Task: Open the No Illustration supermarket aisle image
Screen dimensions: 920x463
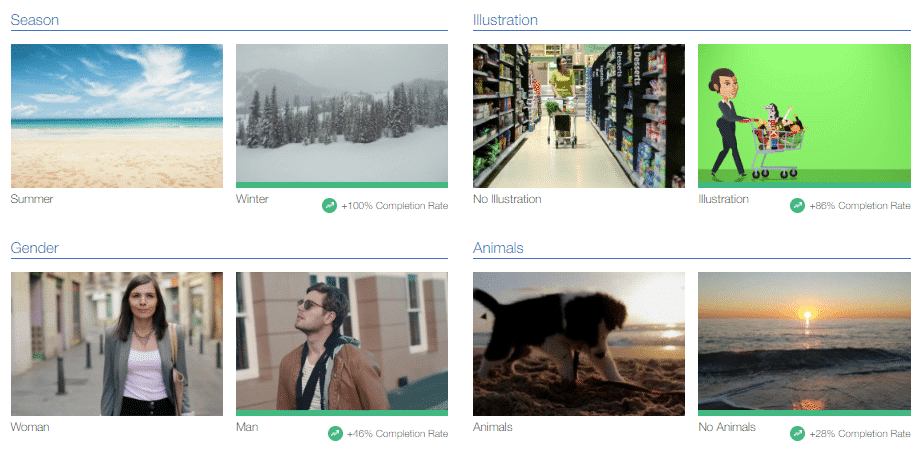Action: point(579,116)
